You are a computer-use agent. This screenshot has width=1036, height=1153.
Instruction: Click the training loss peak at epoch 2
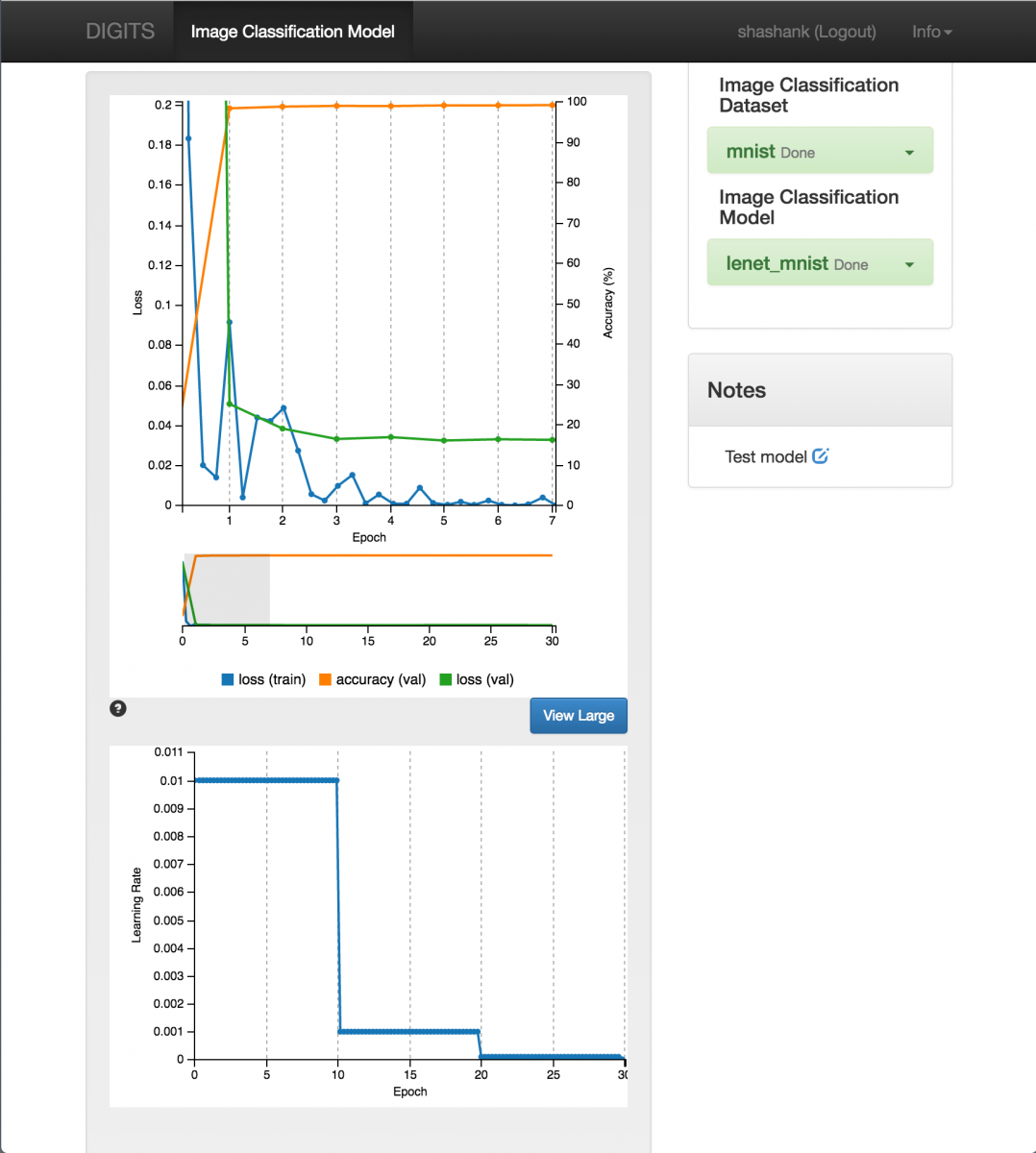pos(283,408)
